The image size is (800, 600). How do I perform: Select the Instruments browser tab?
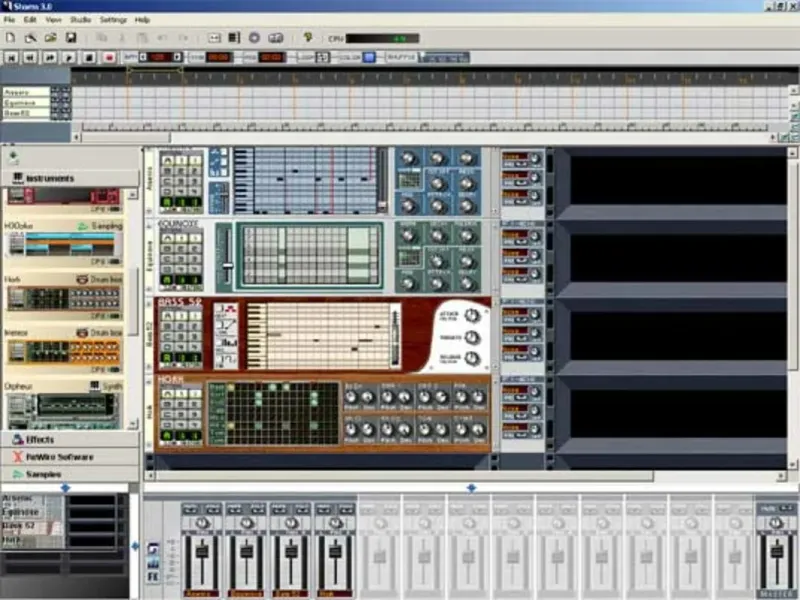pyautogui.click(x=70, y=178)
